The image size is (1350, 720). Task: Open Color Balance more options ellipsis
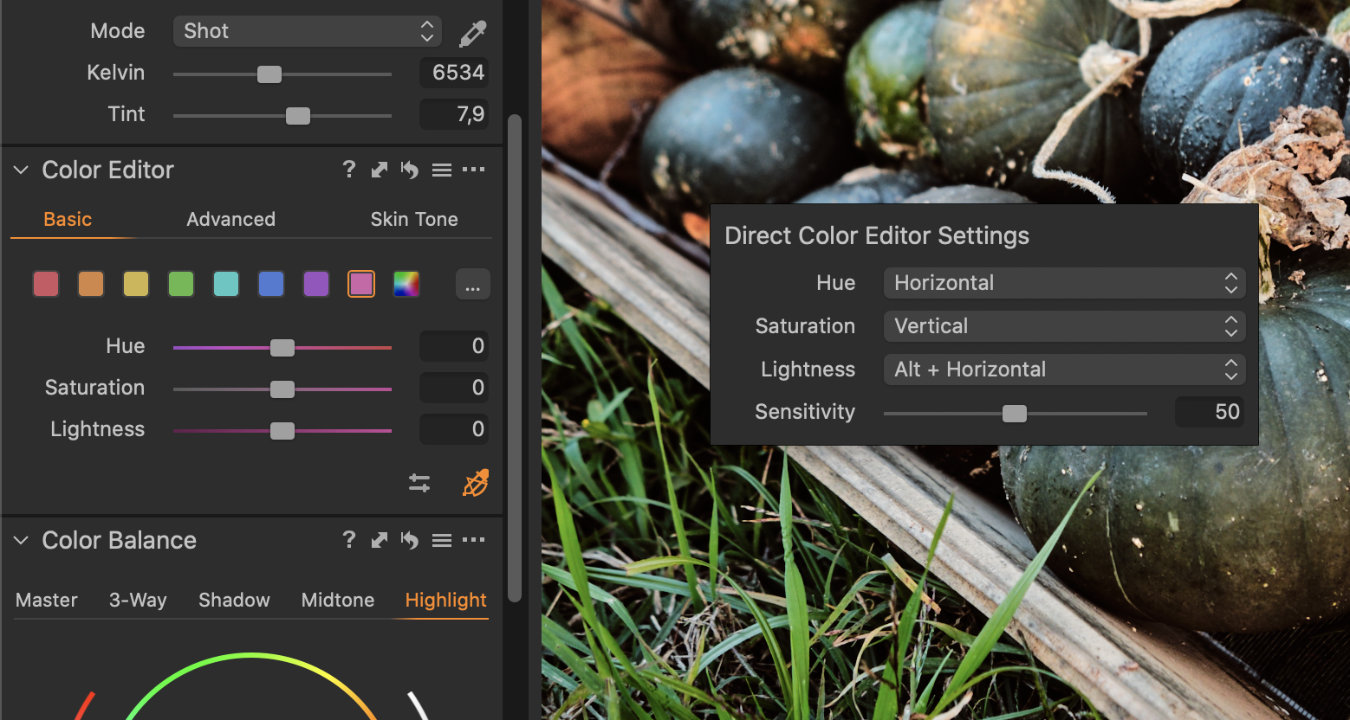[474, 540]
